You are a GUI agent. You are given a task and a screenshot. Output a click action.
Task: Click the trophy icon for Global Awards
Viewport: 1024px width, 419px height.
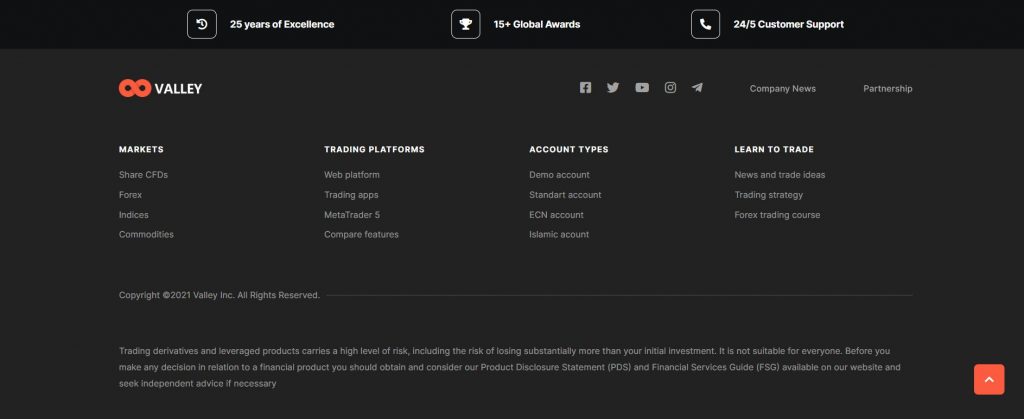pos(465,24)
